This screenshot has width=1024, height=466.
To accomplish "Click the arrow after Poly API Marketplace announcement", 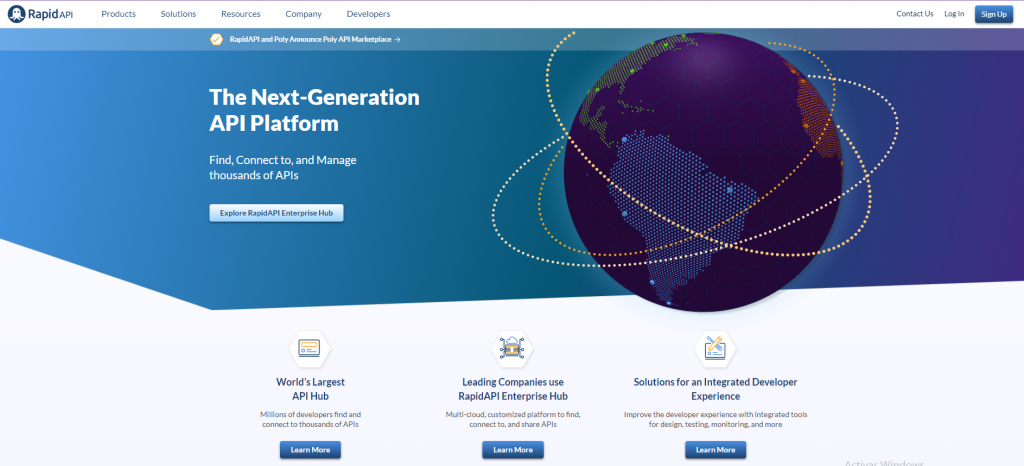I will (398, 39).
